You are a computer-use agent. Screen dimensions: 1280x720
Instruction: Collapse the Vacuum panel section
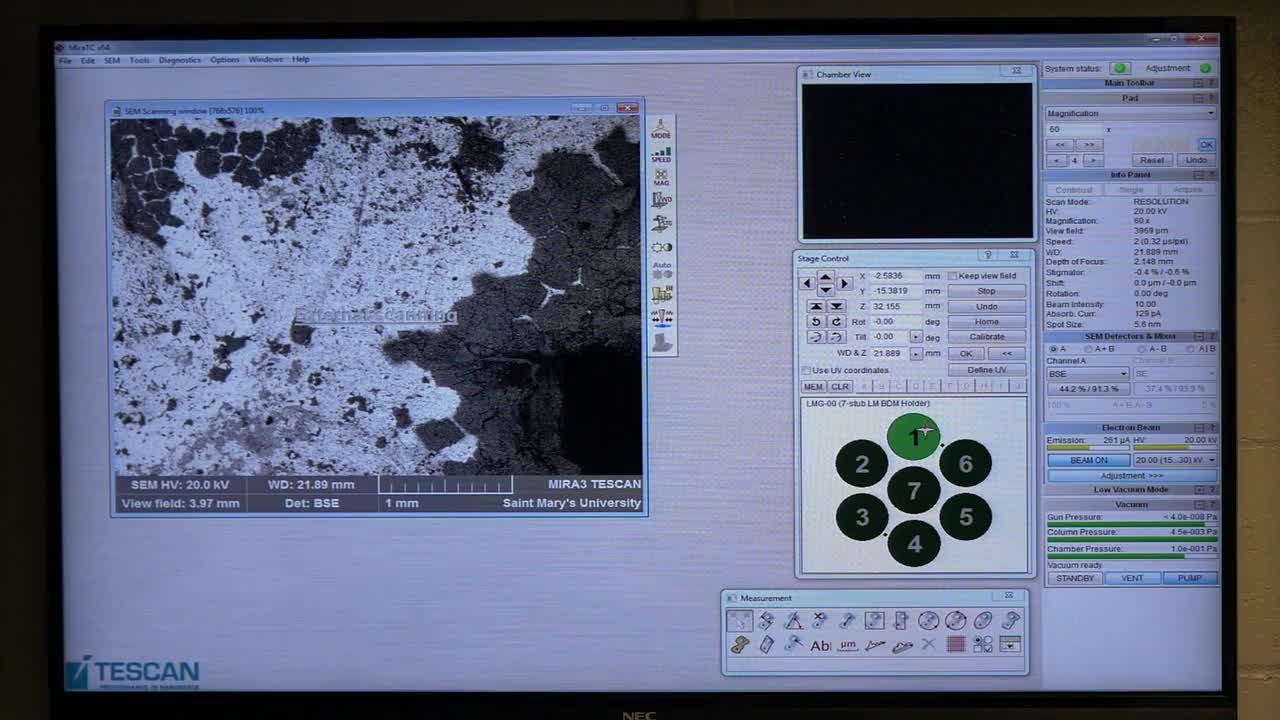1198,505
